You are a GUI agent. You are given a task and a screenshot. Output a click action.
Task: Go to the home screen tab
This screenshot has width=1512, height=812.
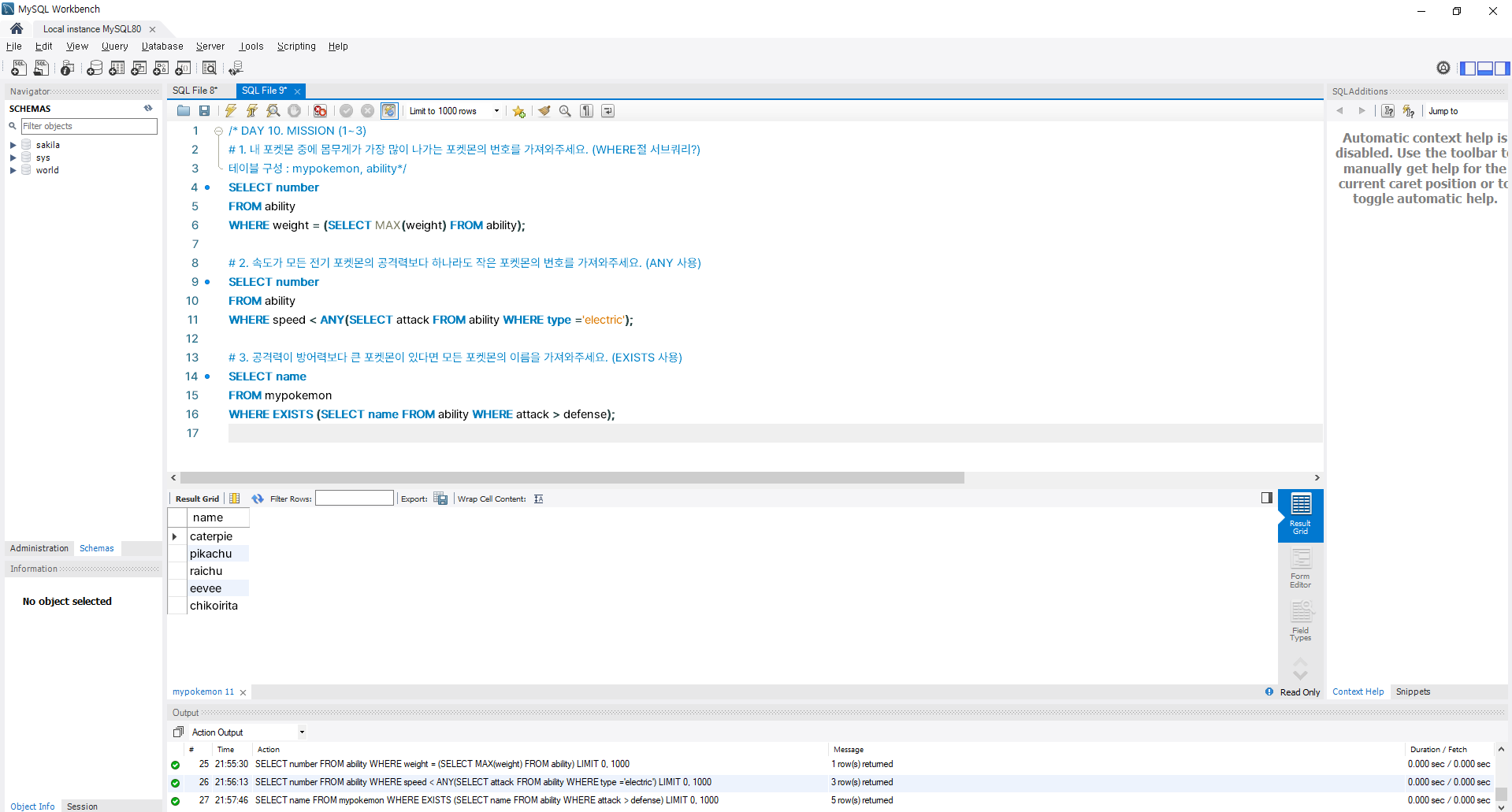click(17, 28)
